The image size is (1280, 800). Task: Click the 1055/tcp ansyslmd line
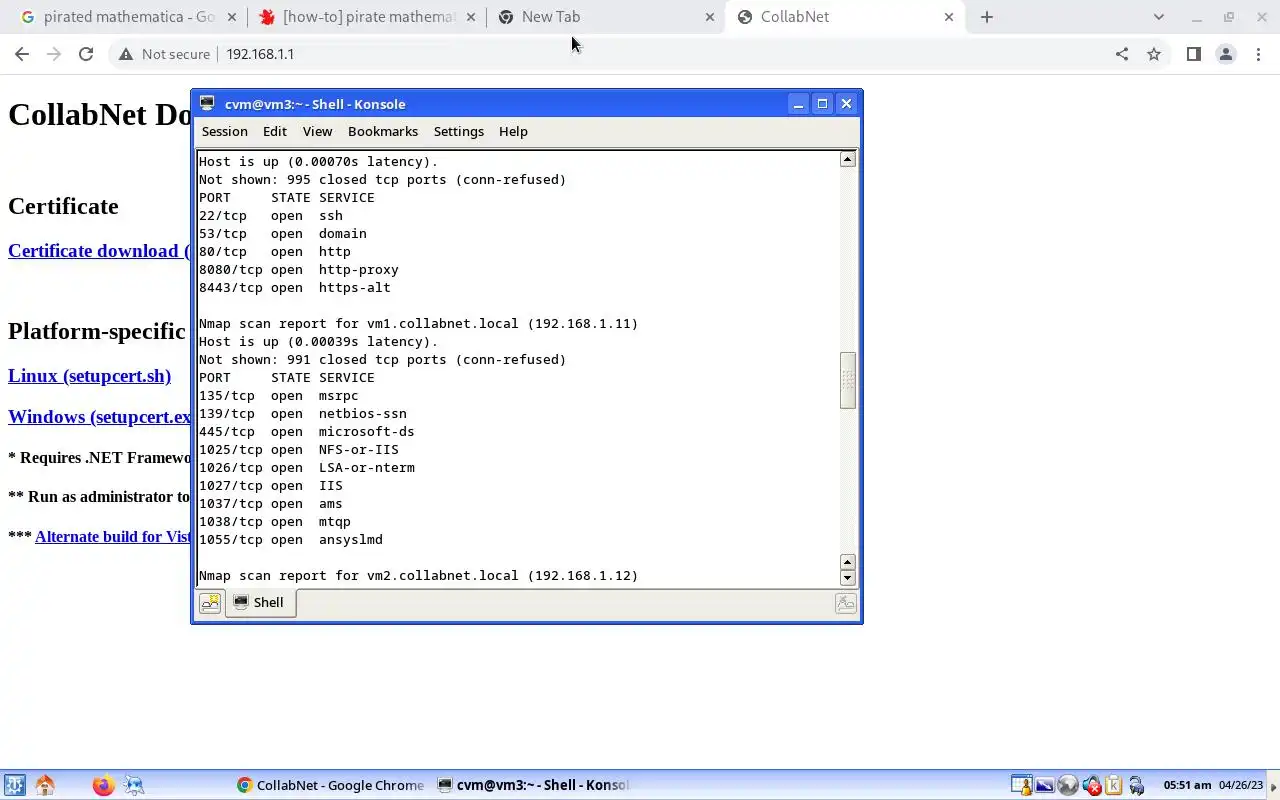[290, 540]
